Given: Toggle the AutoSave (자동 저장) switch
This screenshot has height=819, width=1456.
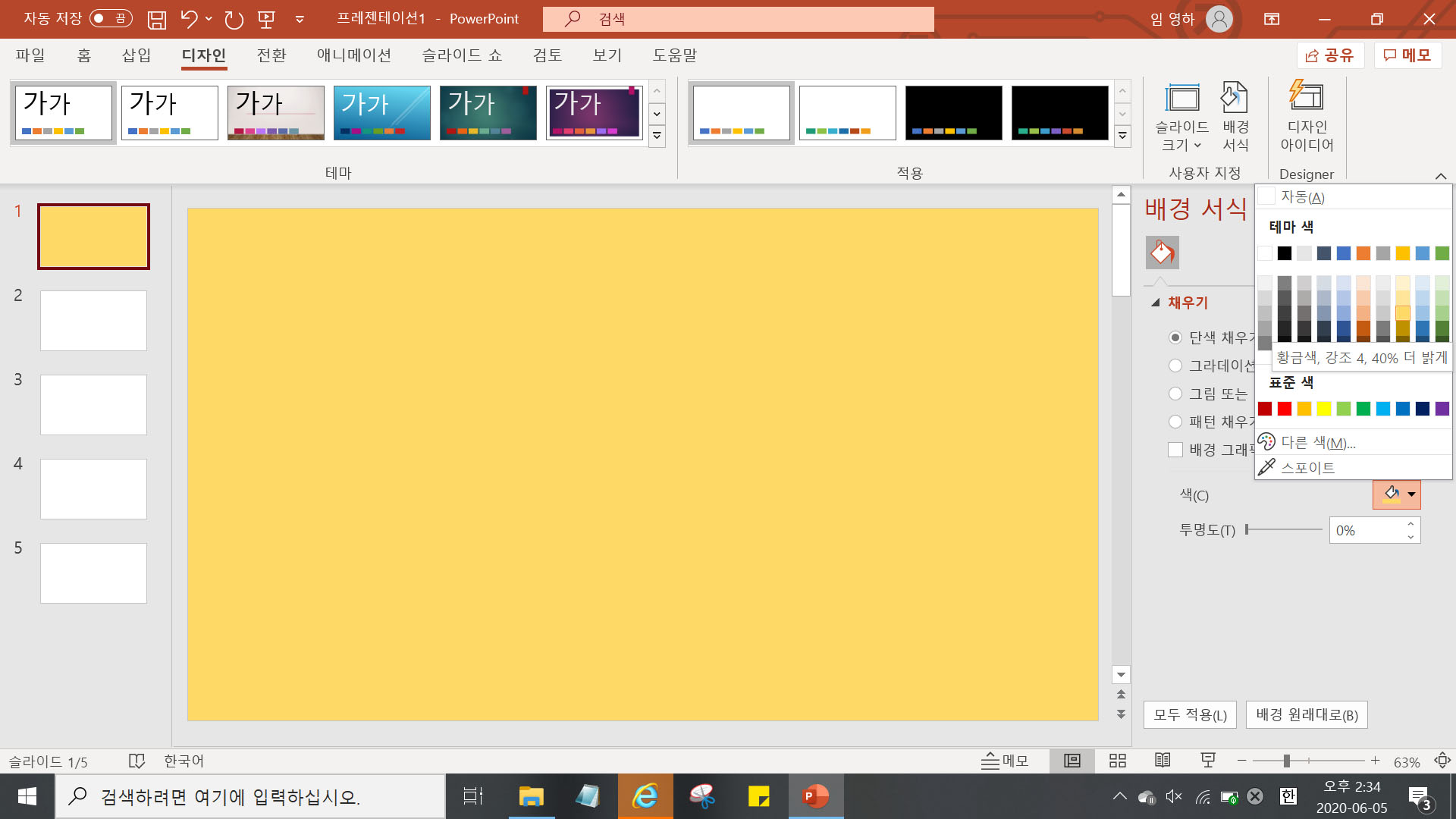Looking at the screenshot, I should click(x=111, y=18).
